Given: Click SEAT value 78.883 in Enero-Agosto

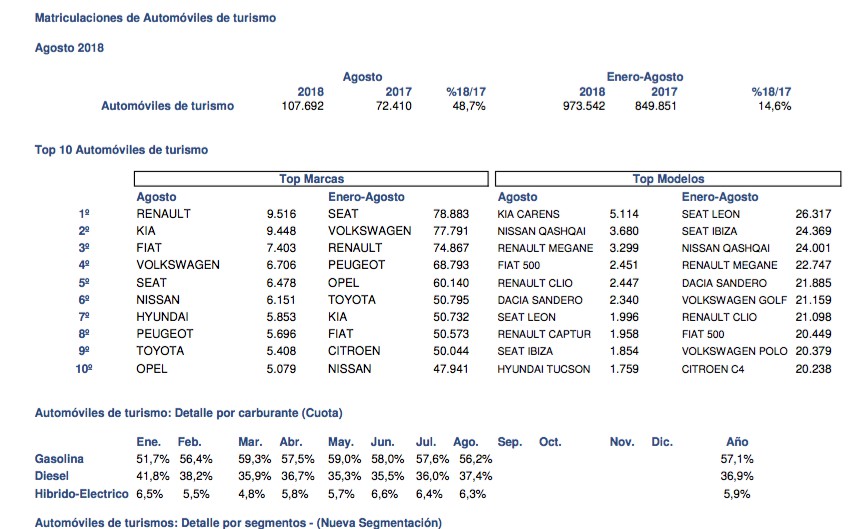Looking at the screenshot, I should 452,214.
